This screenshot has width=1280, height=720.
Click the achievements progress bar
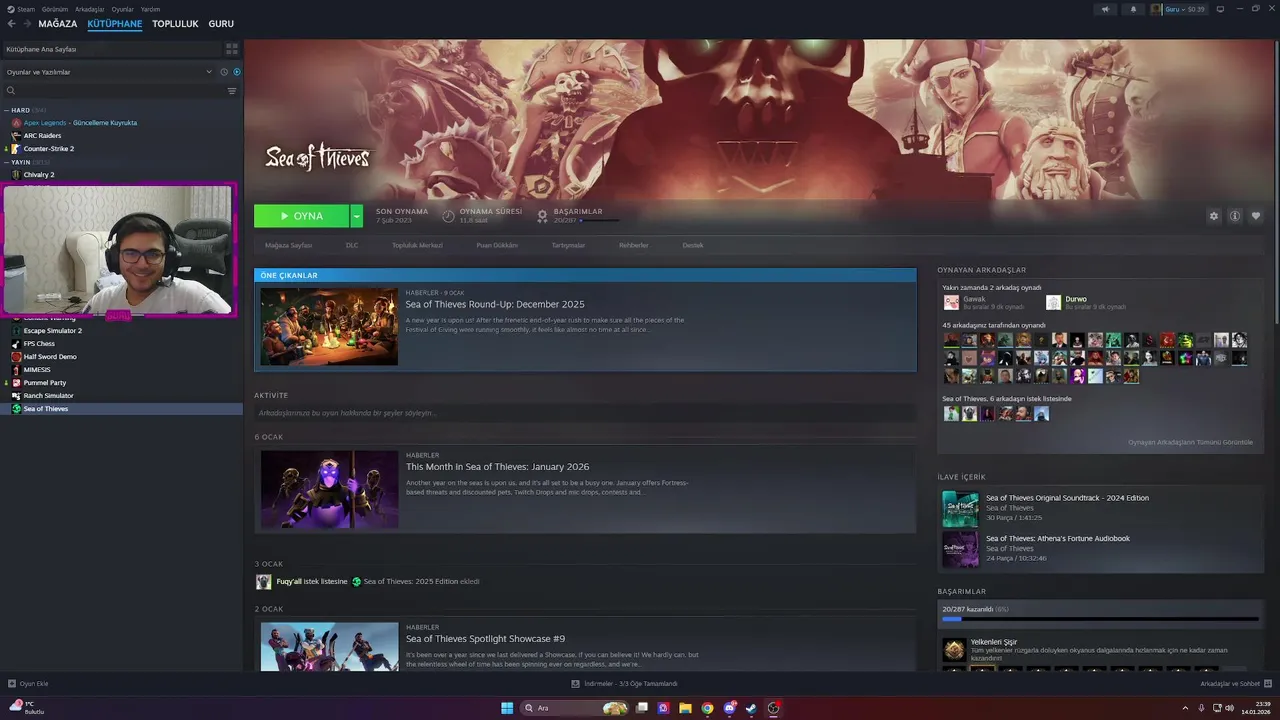[x=1100, y=619]
